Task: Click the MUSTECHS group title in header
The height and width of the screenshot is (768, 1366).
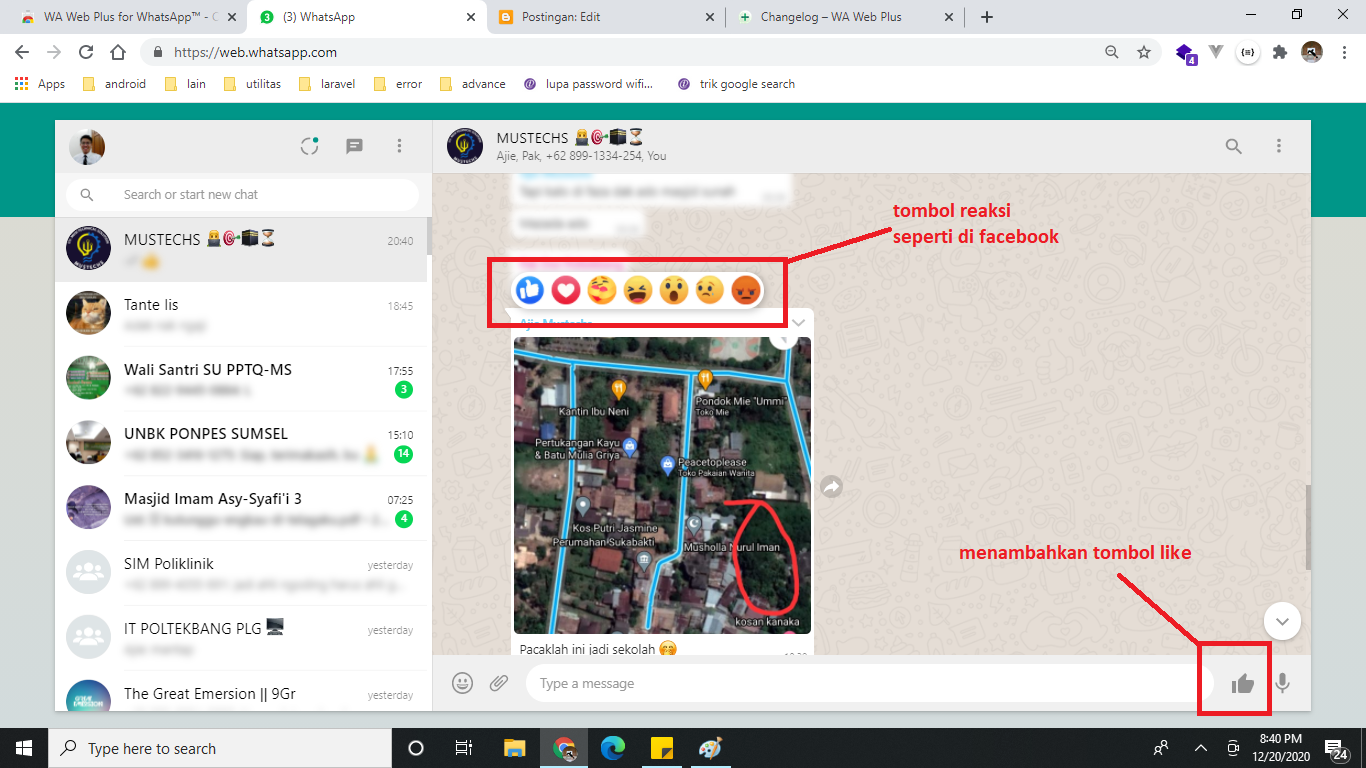Action: tap(569, 138)
